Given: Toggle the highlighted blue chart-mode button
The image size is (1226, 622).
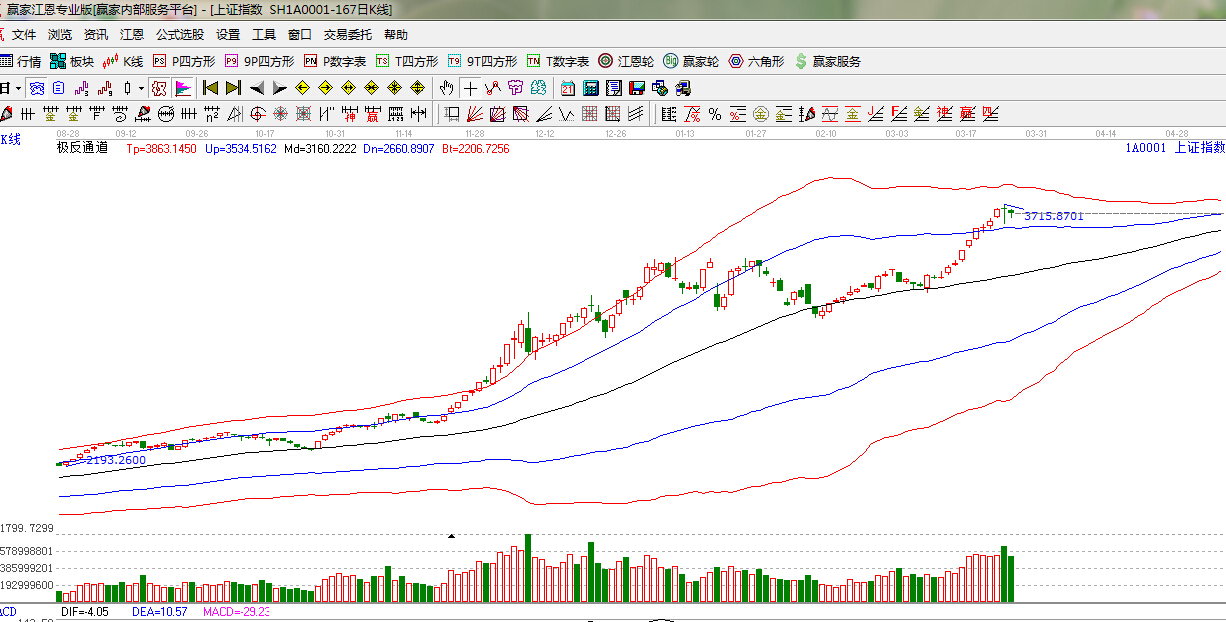Looking at the screenshot, I should 37,88.
